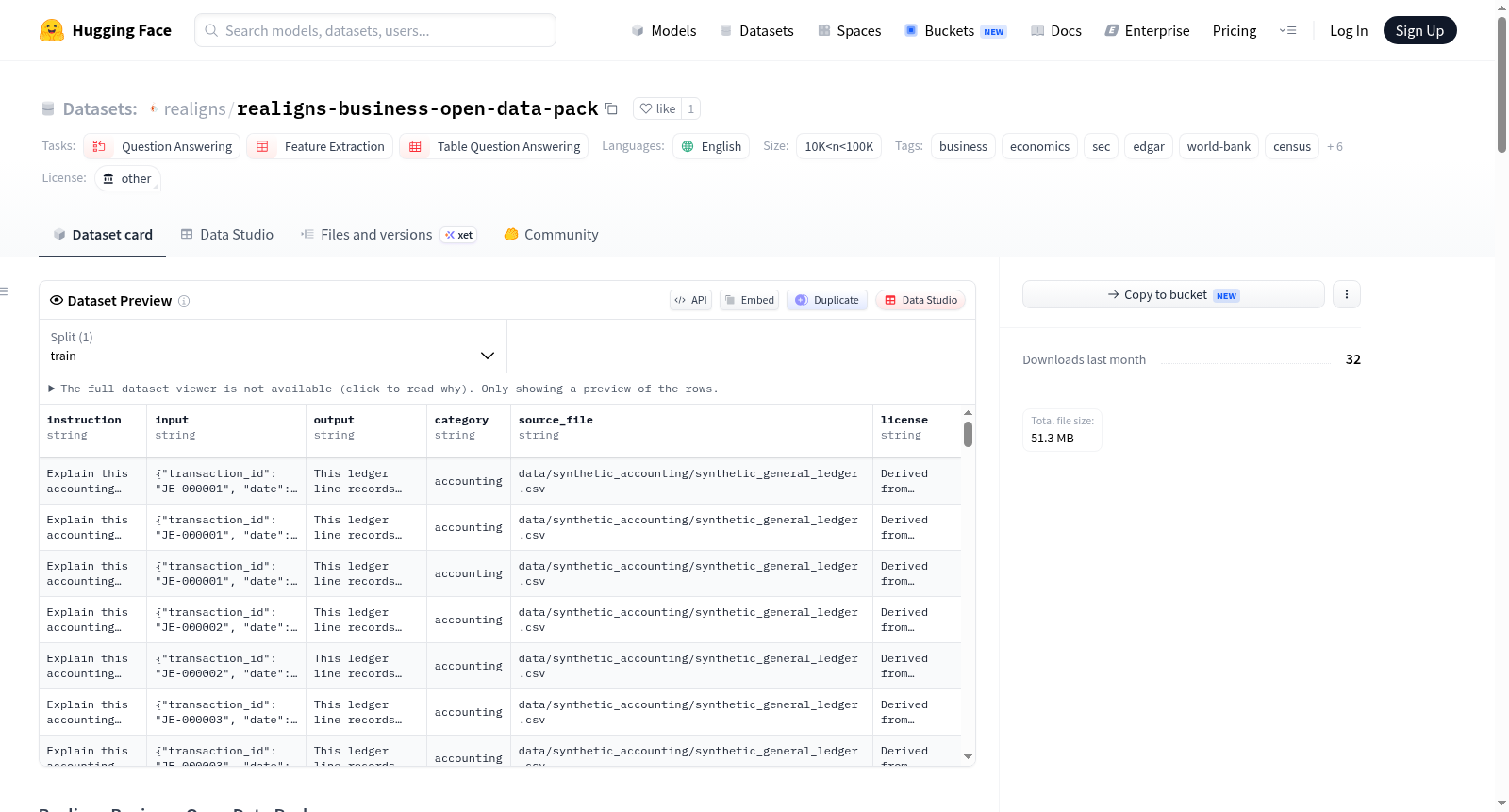Viewport: 1509px width, 812px height.
Task: Copy dataset name with the copy icon
Action: tap(611, 108)
